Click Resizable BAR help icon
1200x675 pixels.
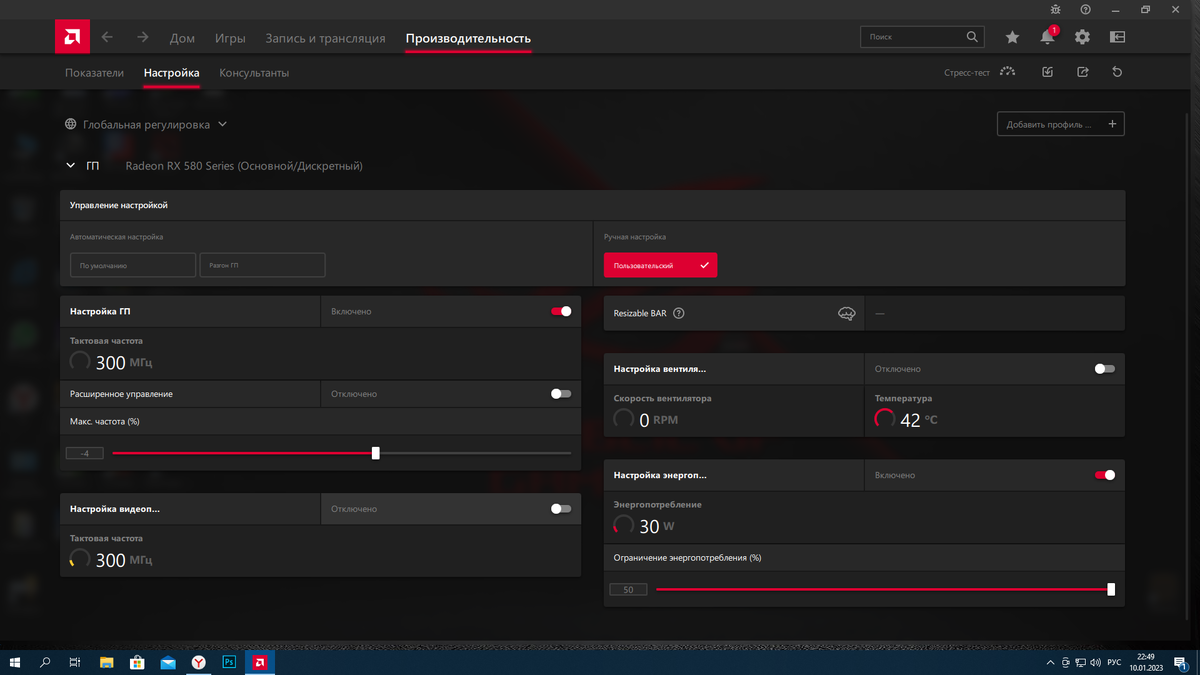coord(679,313)
